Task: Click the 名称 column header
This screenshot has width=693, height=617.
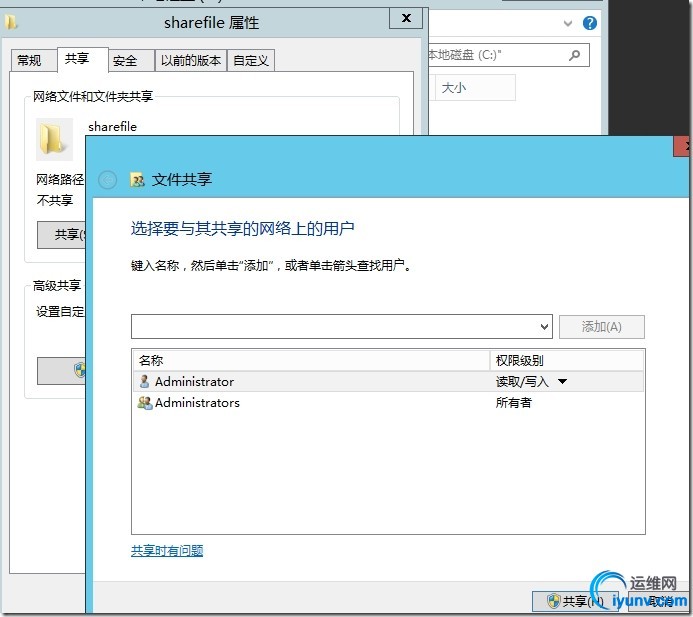Action: point(311,360)
